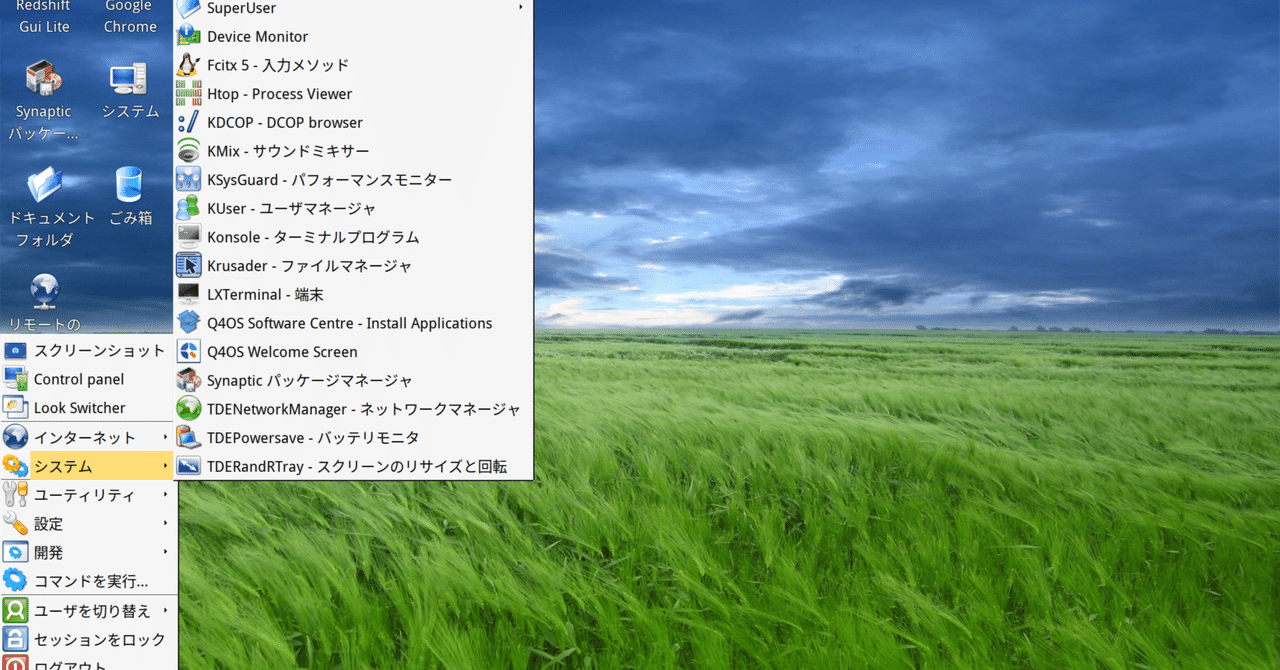Launch Q4OS Software Centre - Install Applications

click(x=353, y=323)
